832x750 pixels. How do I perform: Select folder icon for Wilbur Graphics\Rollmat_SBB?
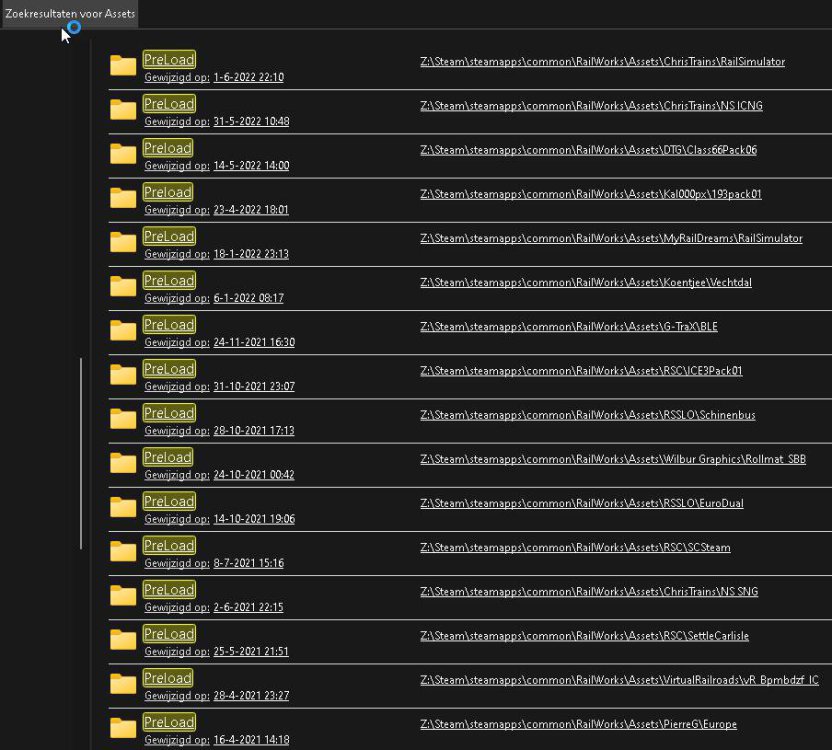point(123,463)
